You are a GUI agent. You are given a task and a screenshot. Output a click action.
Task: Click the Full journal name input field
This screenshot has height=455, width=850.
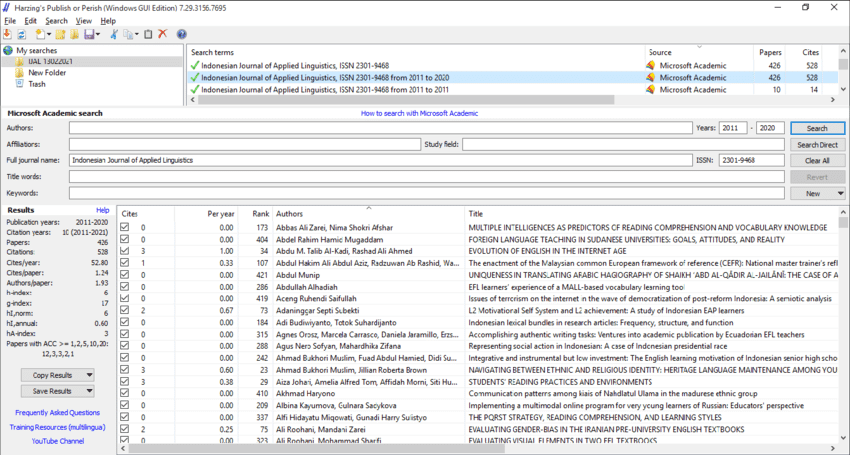coord(380,160)
